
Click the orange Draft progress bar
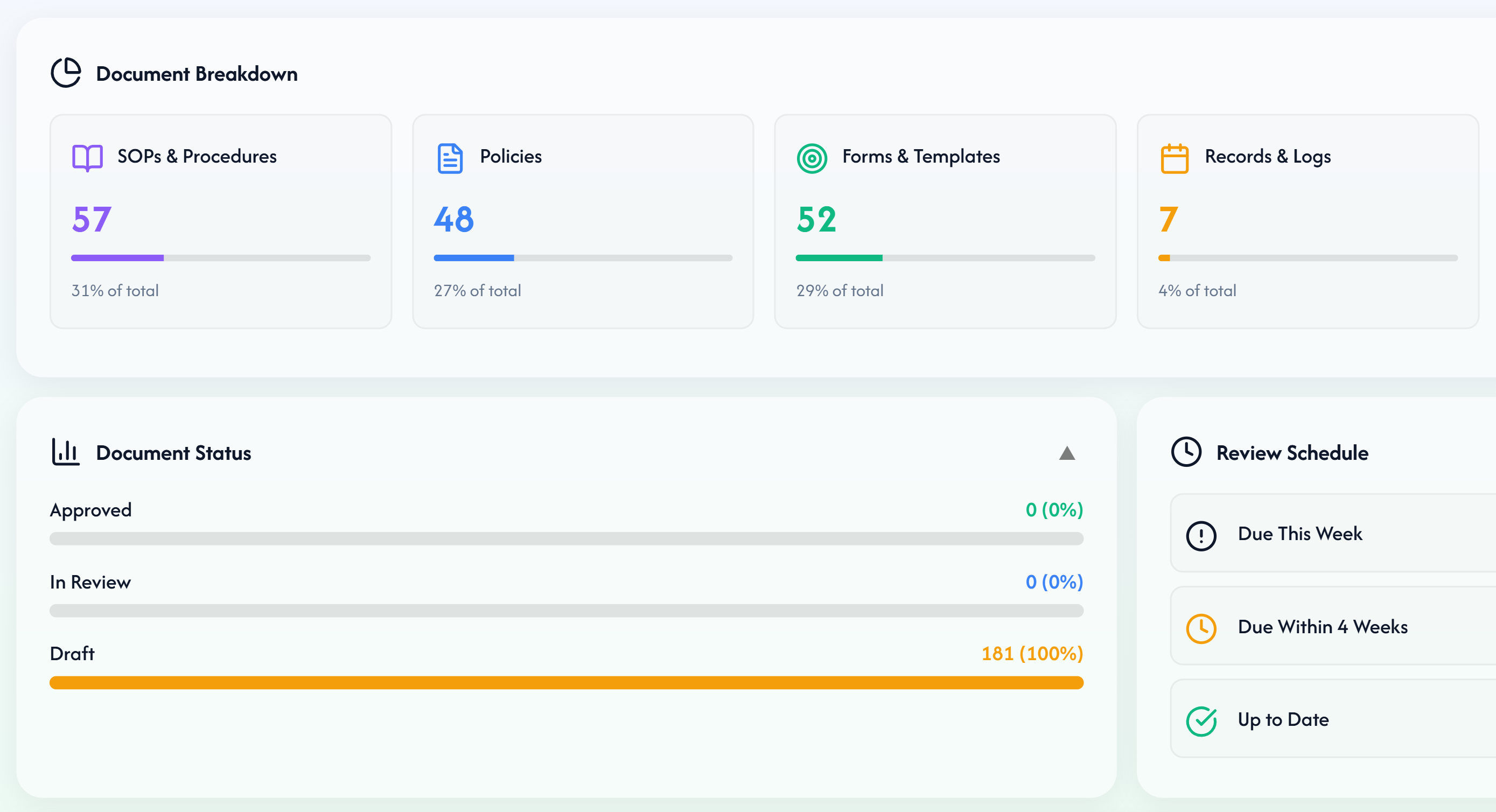coord(566,682)
